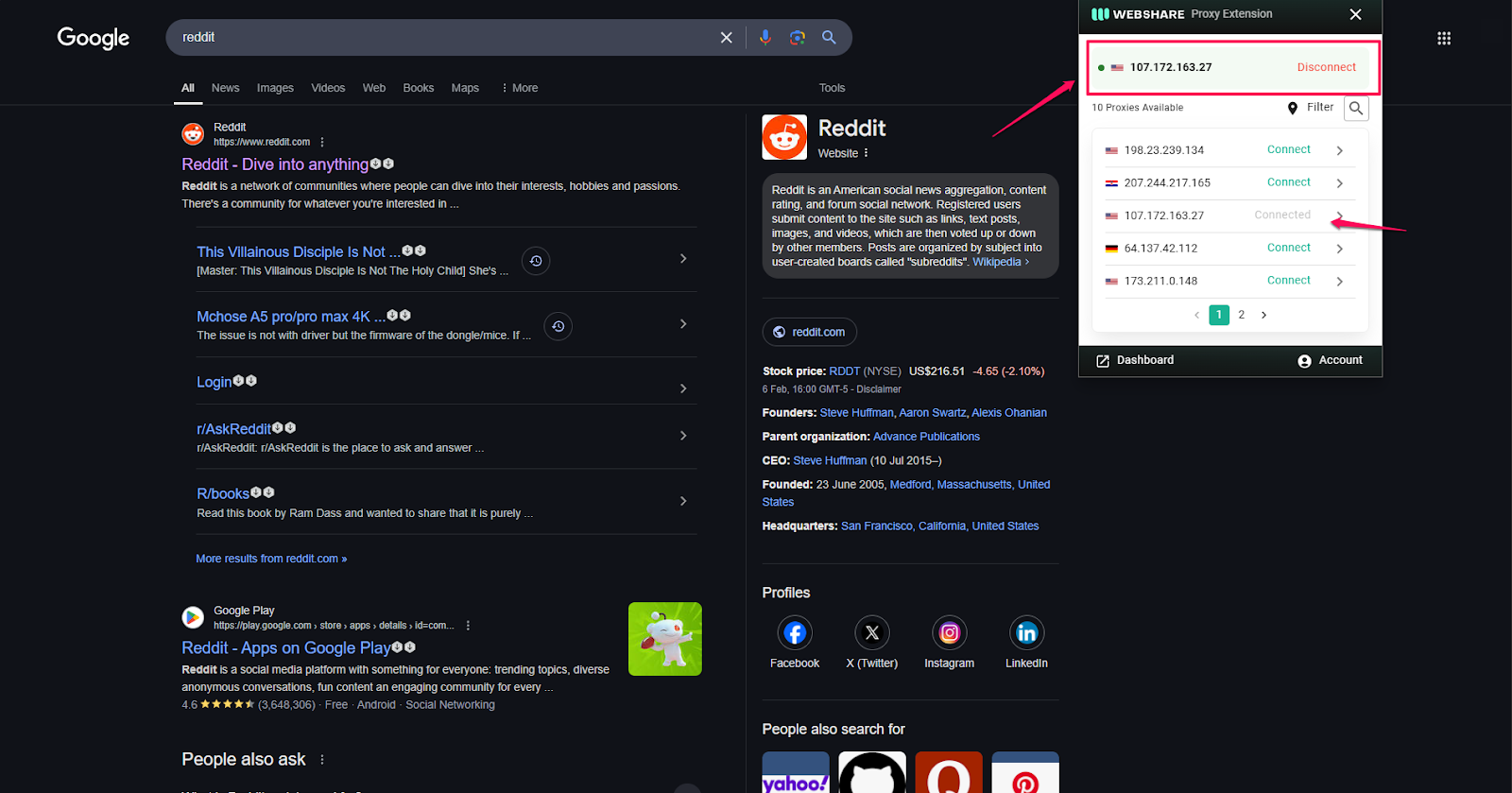Click the magnifier search submit icon

coord(829,38)
